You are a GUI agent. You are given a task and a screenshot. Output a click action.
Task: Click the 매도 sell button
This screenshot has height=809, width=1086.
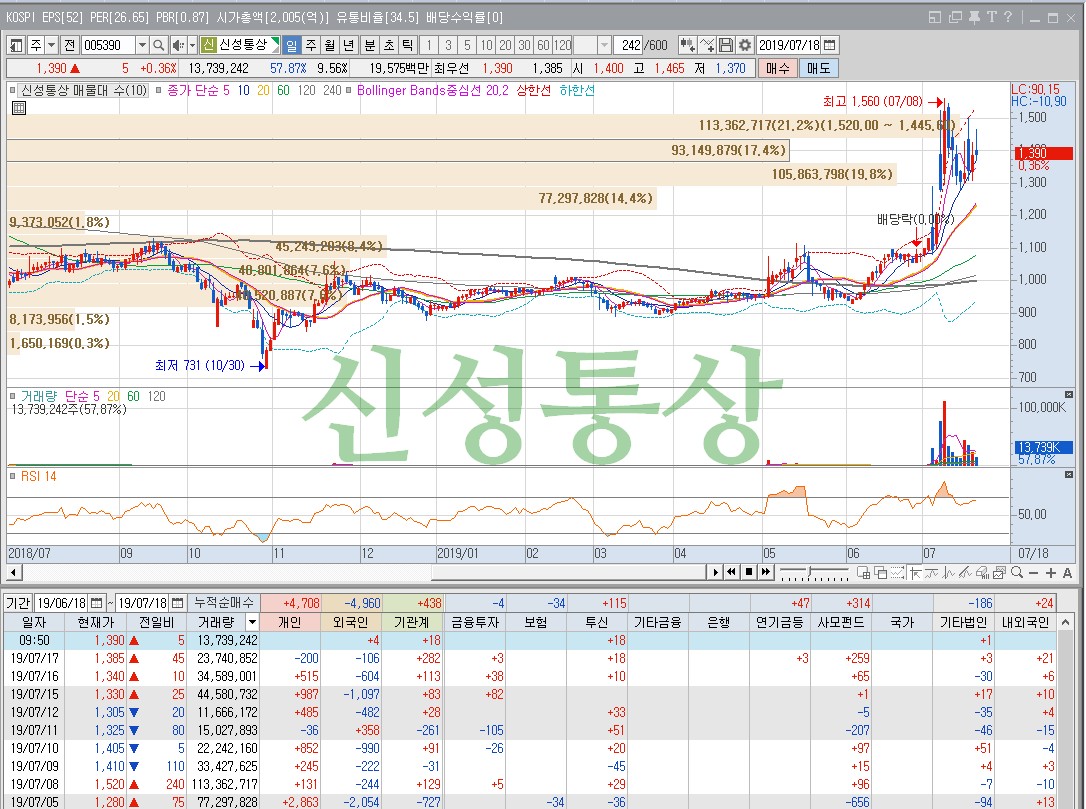[x=818, y=69]
